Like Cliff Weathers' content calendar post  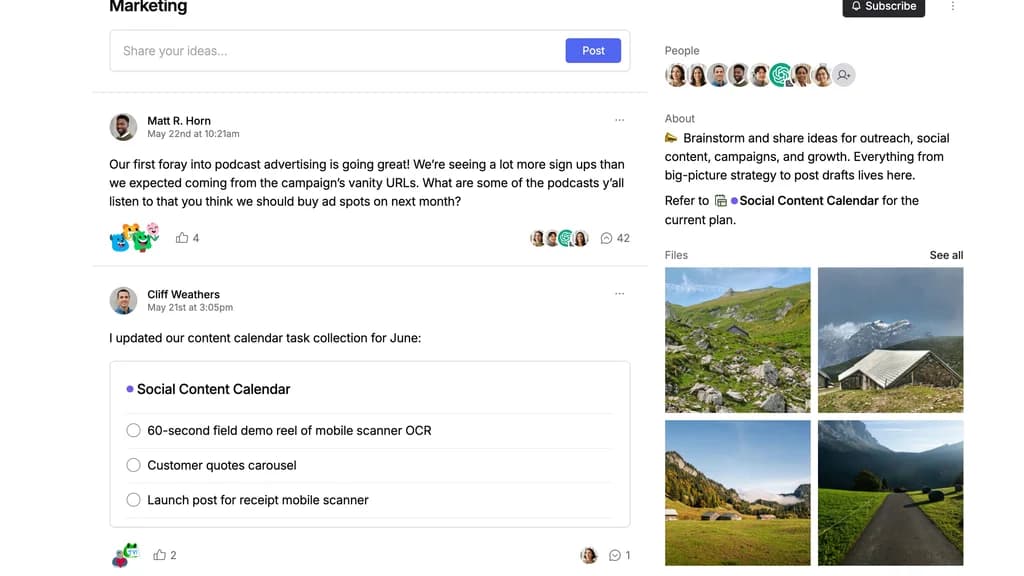pyautogui.click(x=159, y=555)
